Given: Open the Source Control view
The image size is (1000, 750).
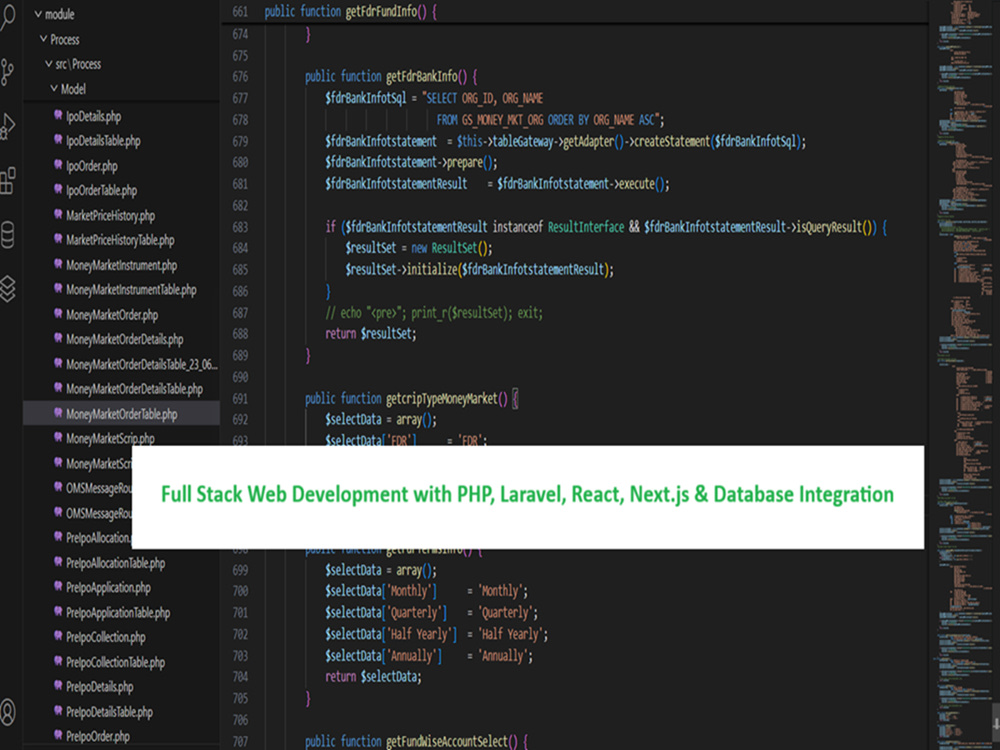Looking at the screenshot, I should tap(7, 72).
